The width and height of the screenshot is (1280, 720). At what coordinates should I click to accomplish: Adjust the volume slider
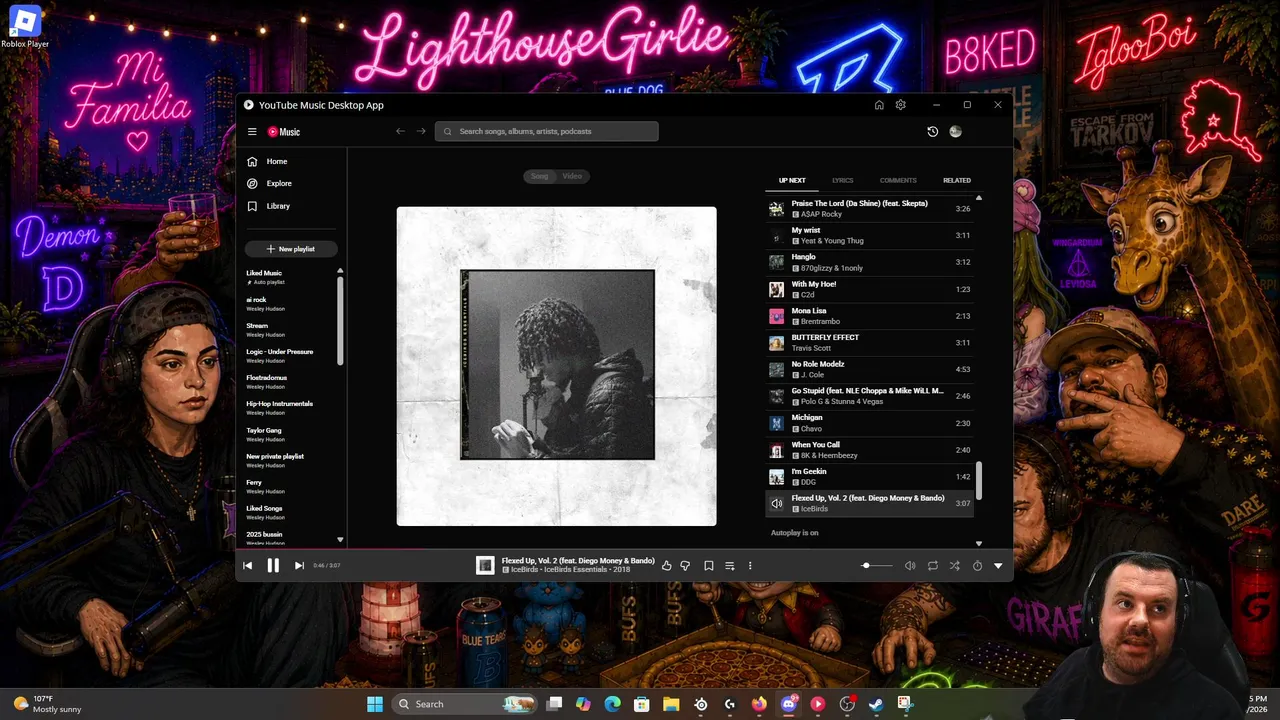pyautogui.click(x=877, y=566)
